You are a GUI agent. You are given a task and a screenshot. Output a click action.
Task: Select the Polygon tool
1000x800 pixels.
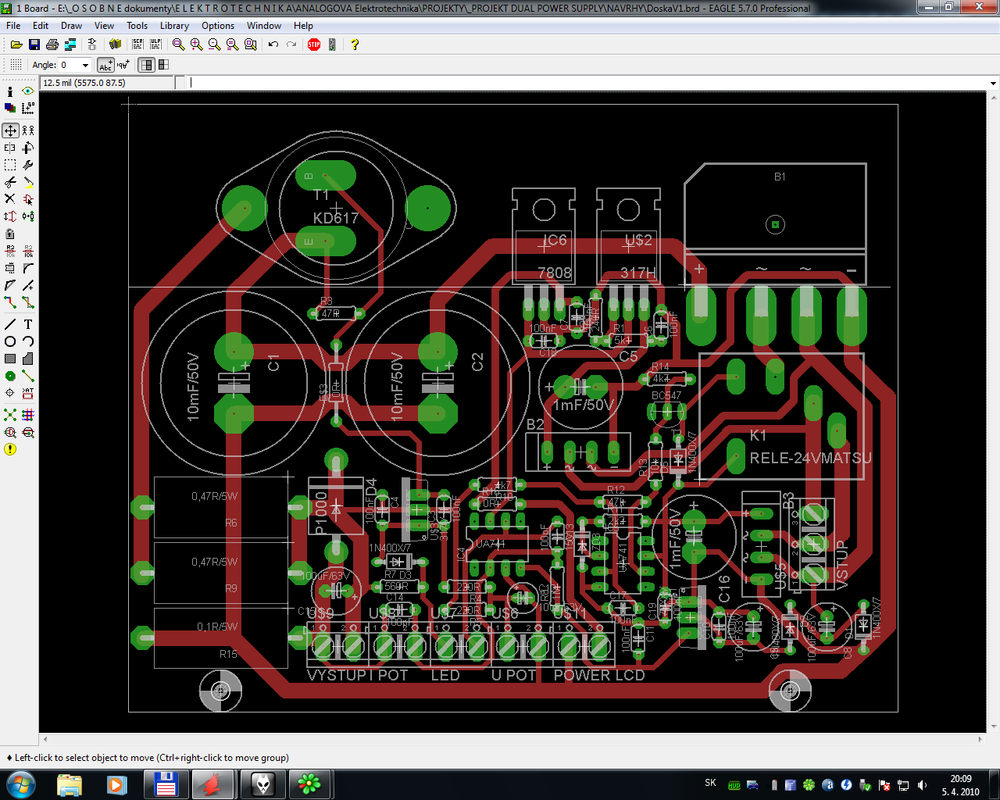point(28,359)
